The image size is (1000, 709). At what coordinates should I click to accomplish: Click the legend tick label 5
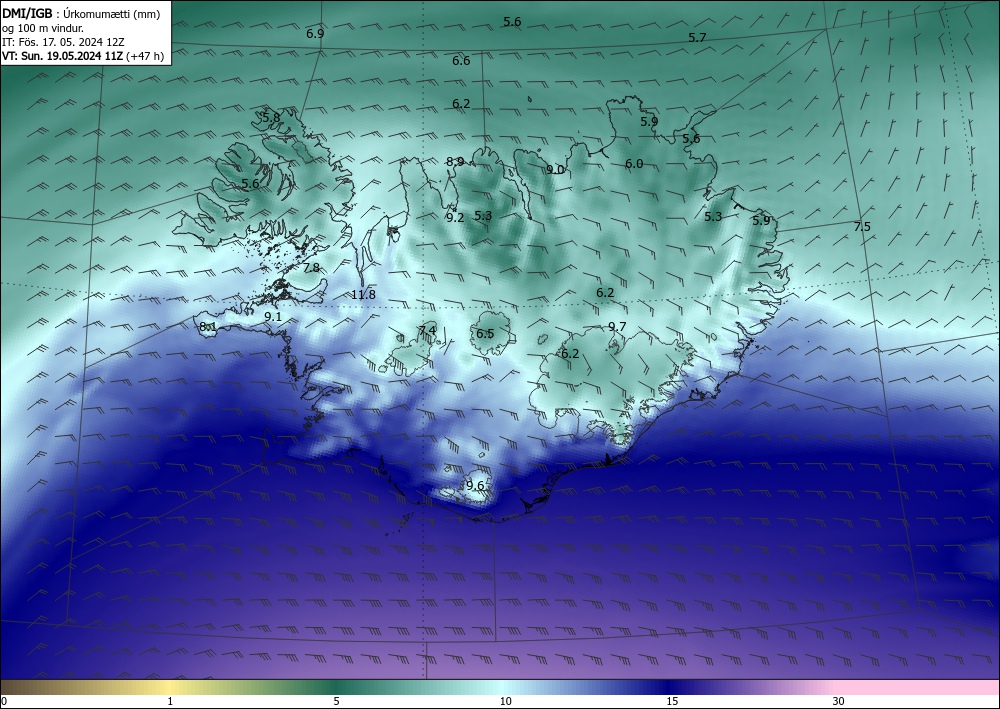(336, 701)
